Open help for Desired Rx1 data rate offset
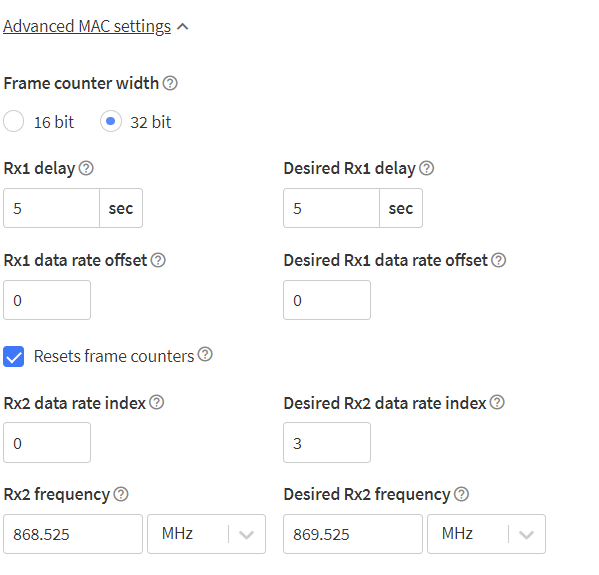 [x=499, y=260]
